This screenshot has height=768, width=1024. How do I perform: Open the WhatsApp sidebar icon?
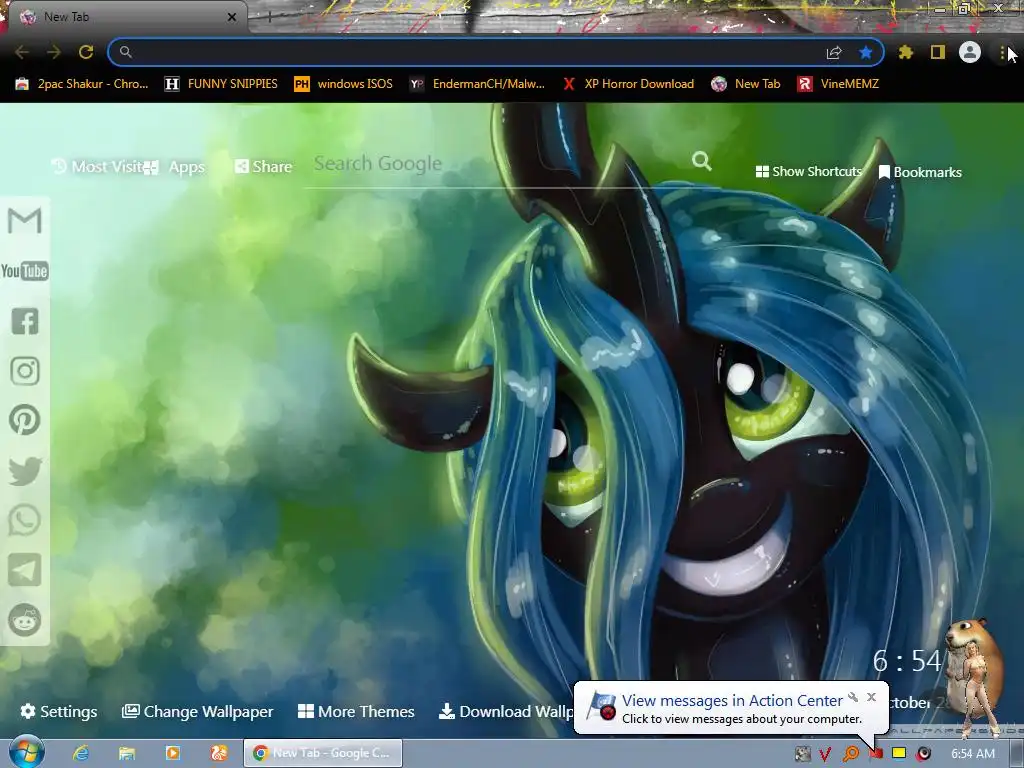[x=25, y=520]
